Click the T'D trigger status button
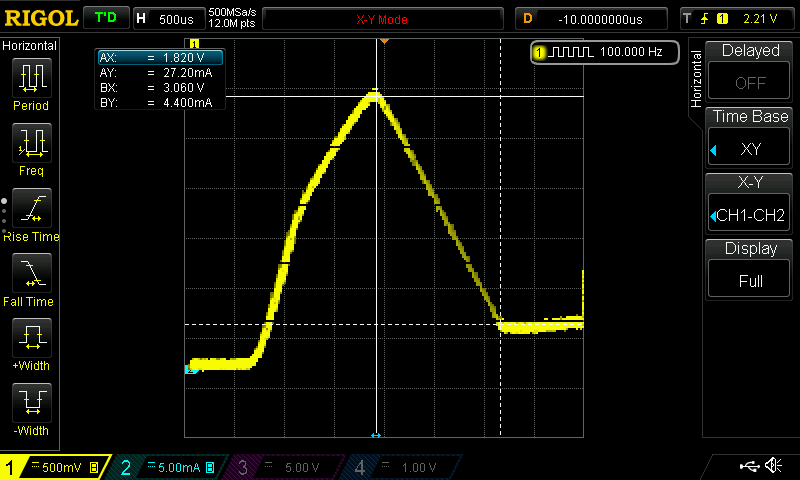 point(105,18)
